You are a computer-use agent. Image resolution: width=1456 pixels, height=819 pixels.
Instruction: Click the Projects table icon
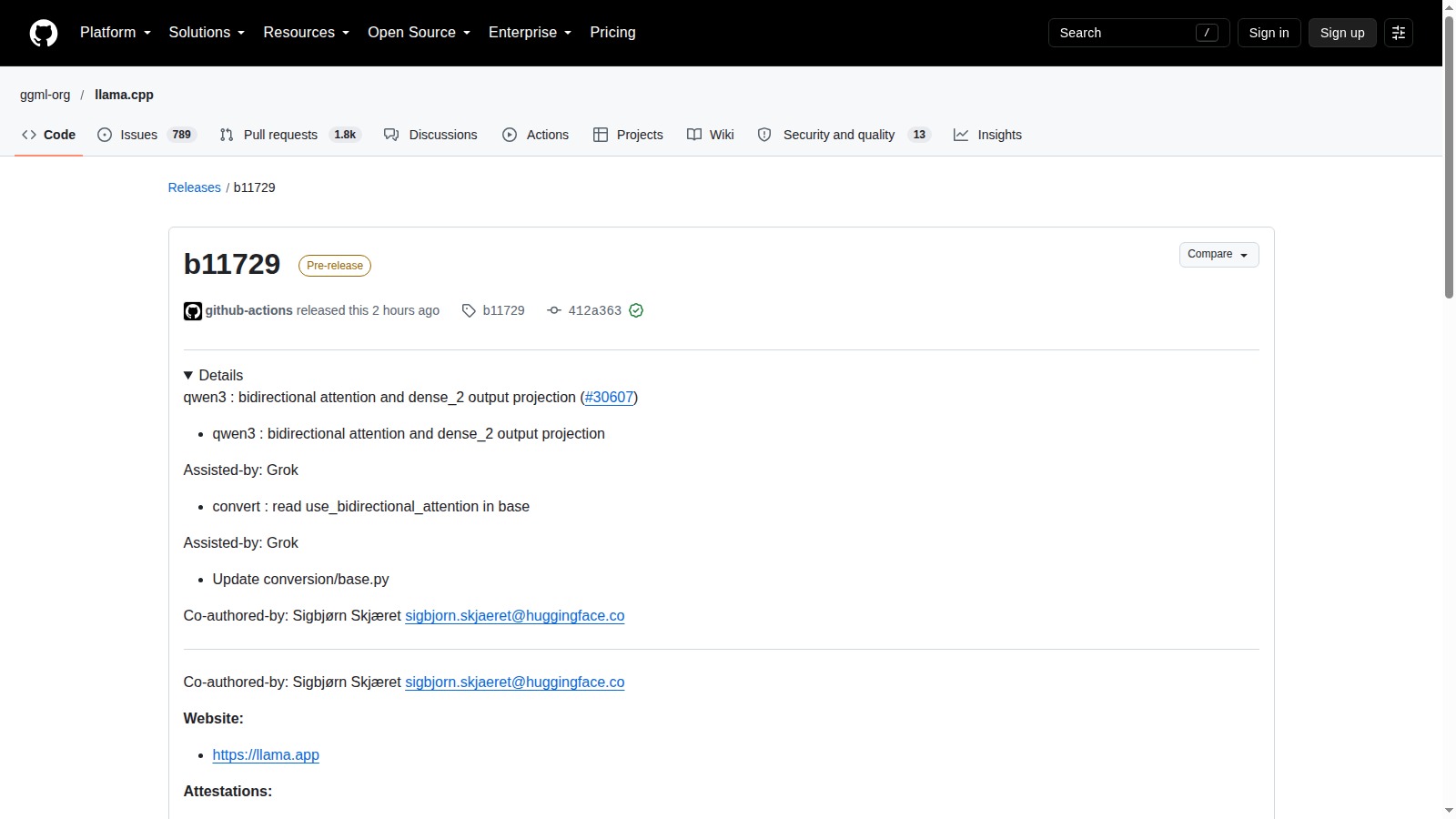pyautogui.click(x=601, y=135)
